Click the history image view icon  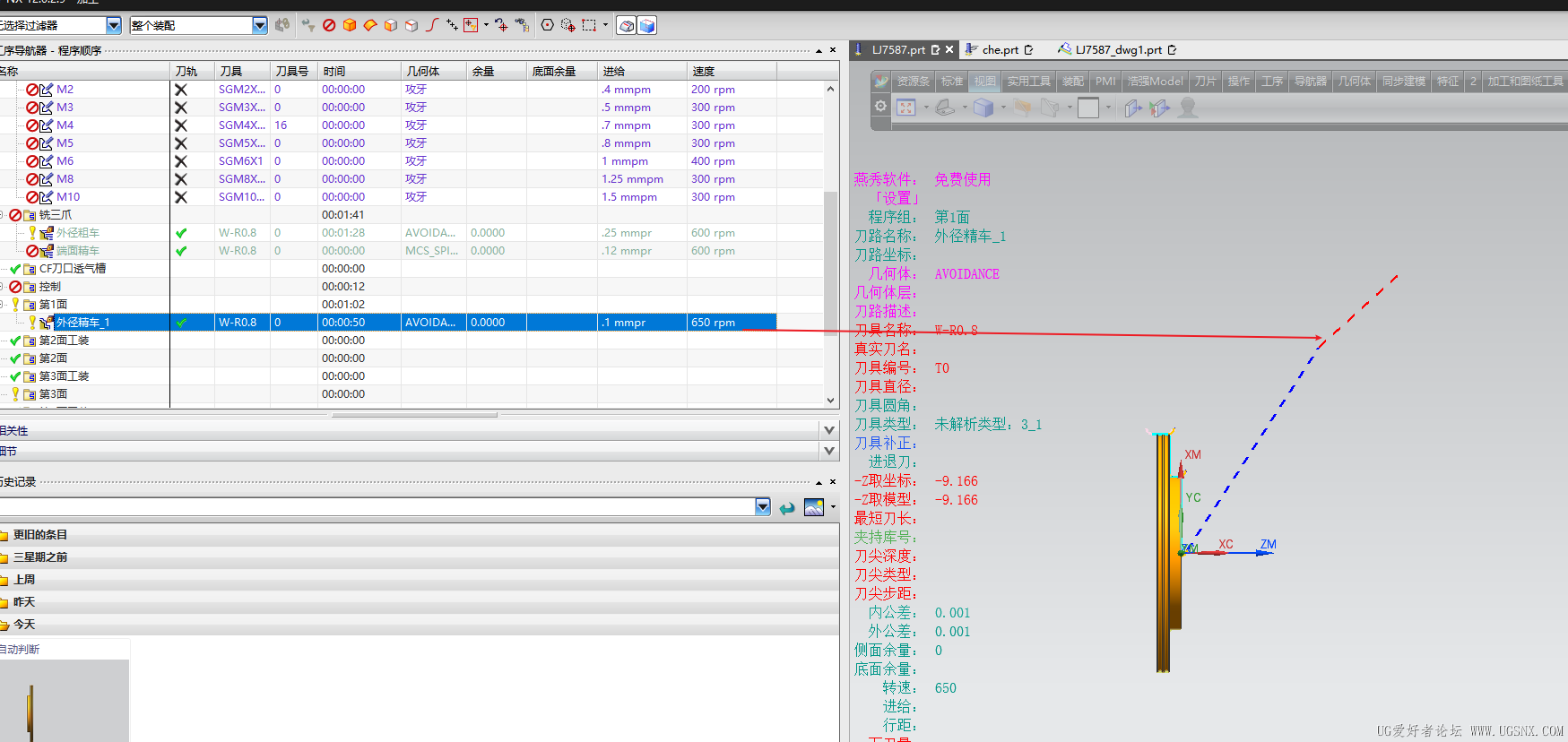pos(813,507)
